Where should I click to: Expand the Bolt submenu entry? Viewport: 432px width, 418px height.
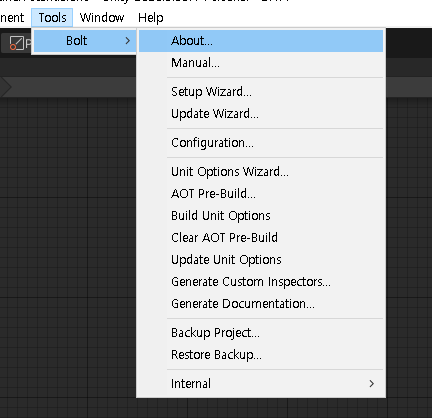[85, 41]
